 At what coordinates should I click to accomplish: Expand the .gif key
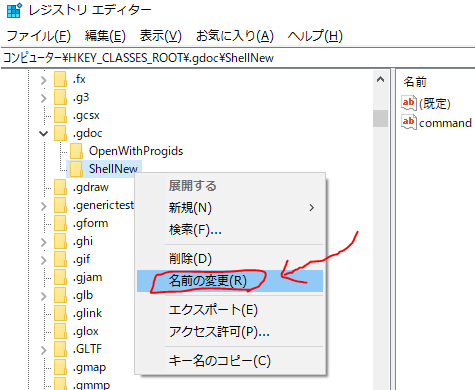(44, 260)
